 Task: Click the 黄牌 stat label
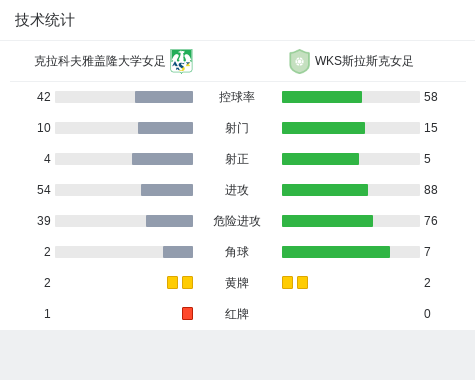click(237, 283)
